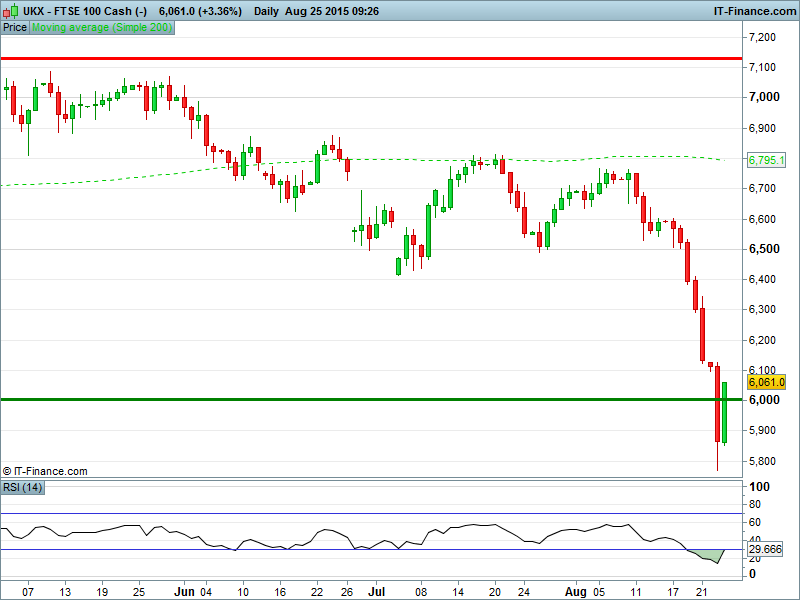Click the UKX - FTSE 100 Cash title
Image resolution: width=800 pixels, height=600 pixels.
click(x=85, y=10)
